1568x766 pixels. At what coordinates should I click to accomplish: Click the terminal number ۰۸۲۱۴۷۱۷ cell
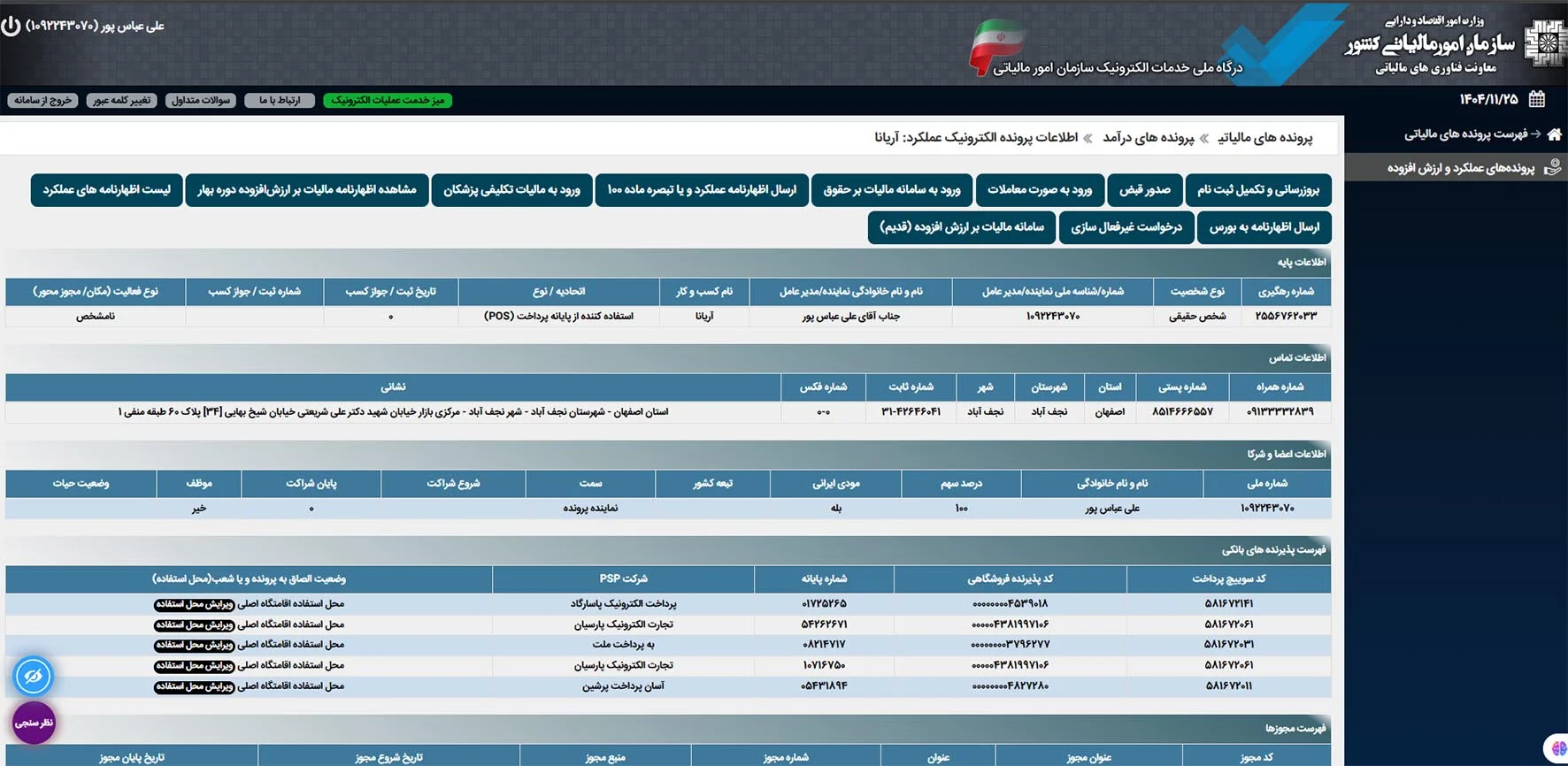(x=824, y=645)
